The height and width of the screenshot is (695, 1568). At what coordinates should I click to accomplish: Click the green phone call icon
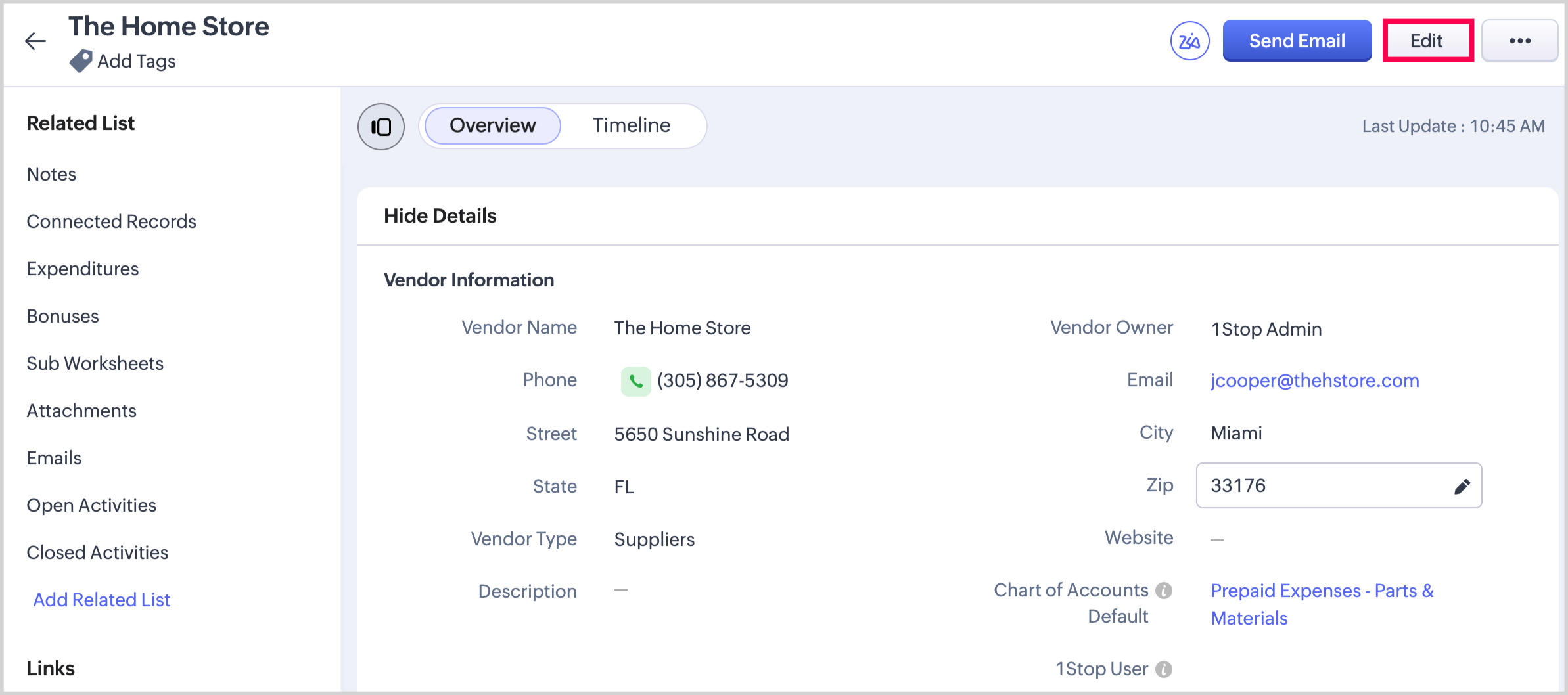[635, 381]
